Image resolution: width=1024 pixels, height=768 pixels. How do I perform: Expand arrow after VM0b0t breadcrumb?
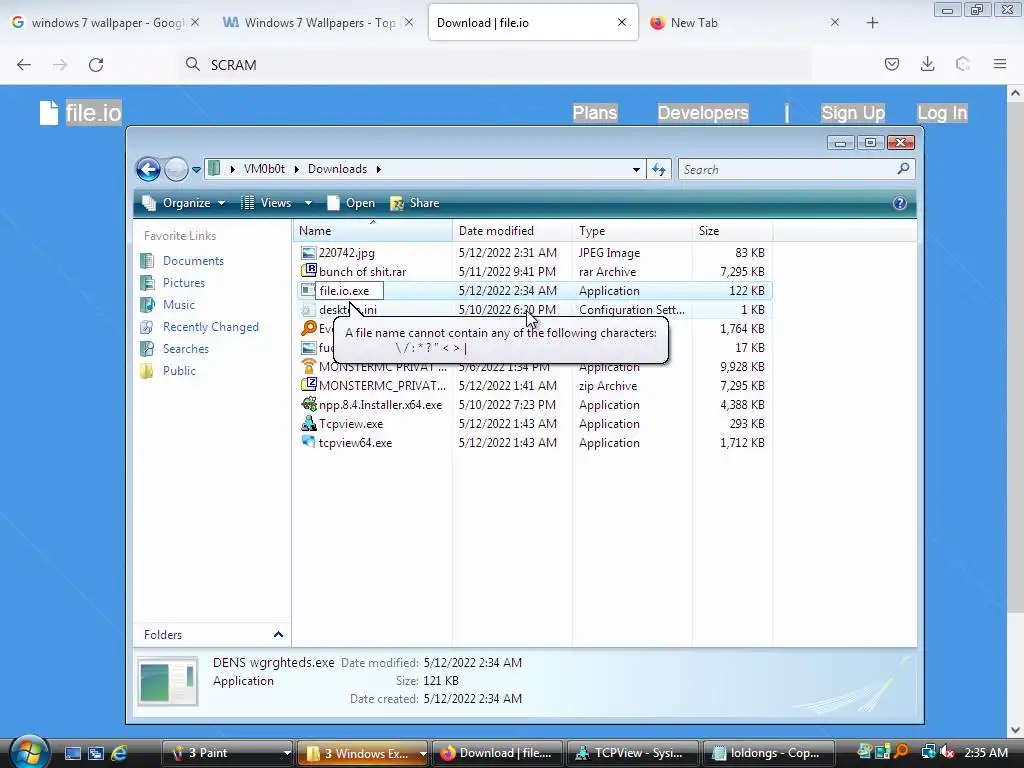pyautogui.click(x=296, y=169)
